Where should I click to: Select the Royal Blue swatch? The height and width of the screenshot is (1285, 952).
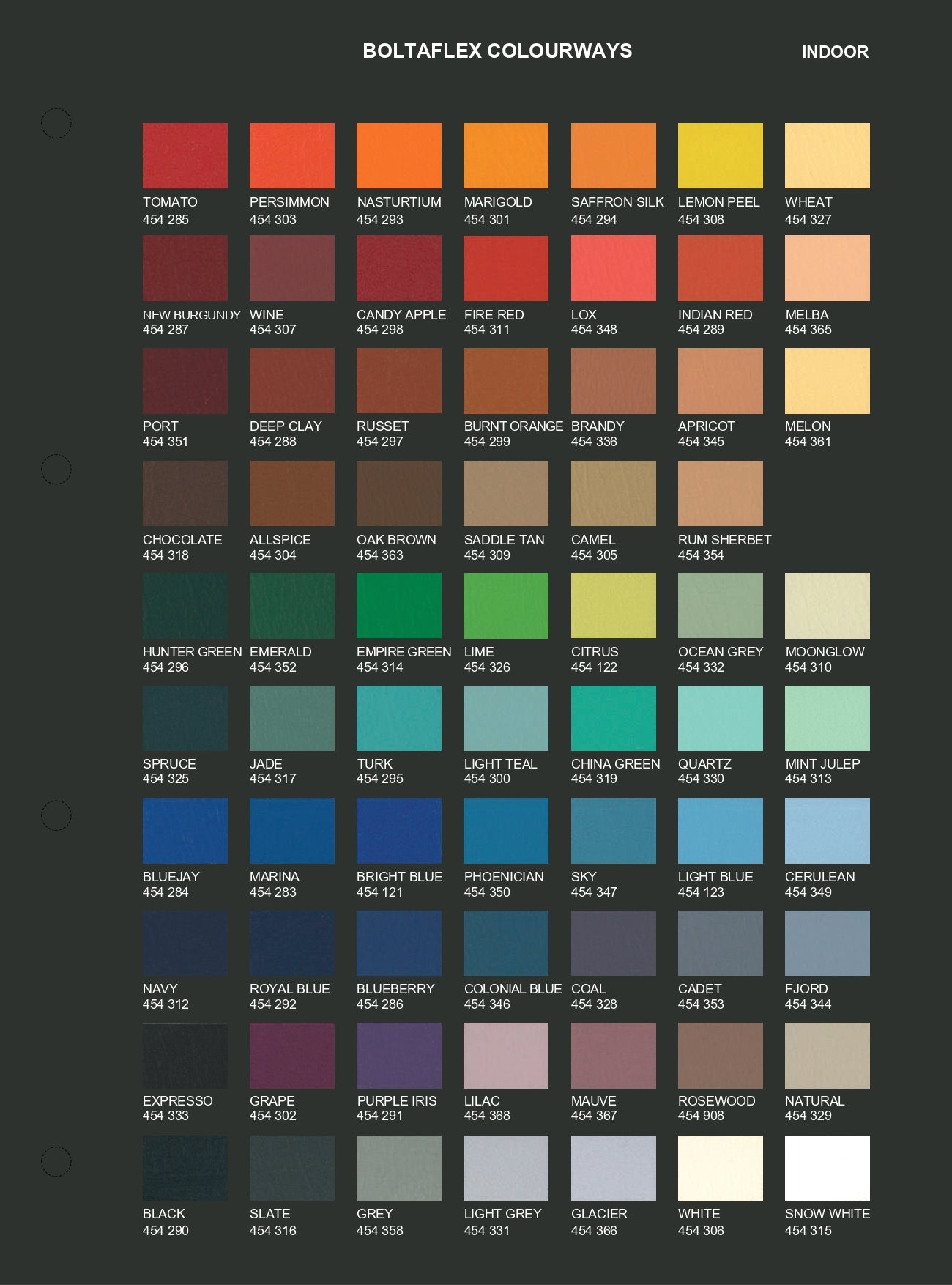(x=292, y=943)
